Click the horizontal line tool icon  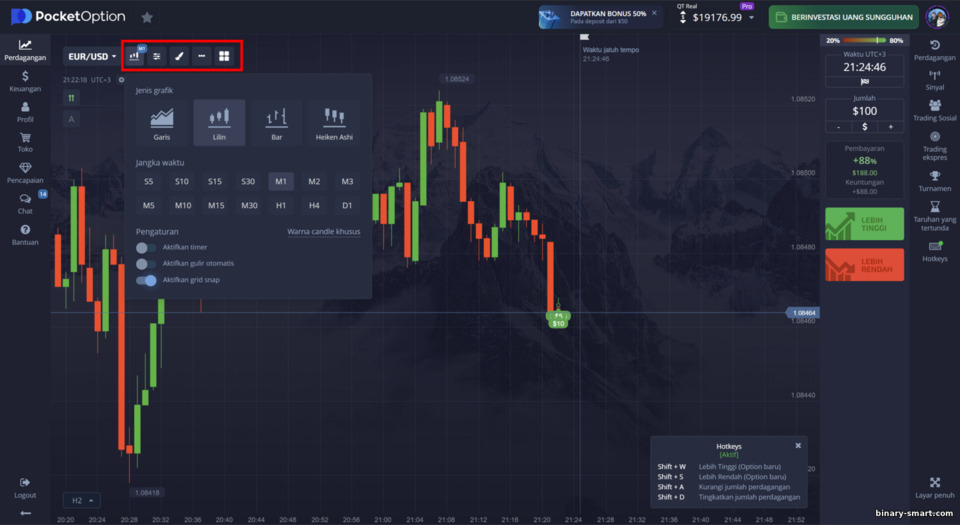point(201,56)
